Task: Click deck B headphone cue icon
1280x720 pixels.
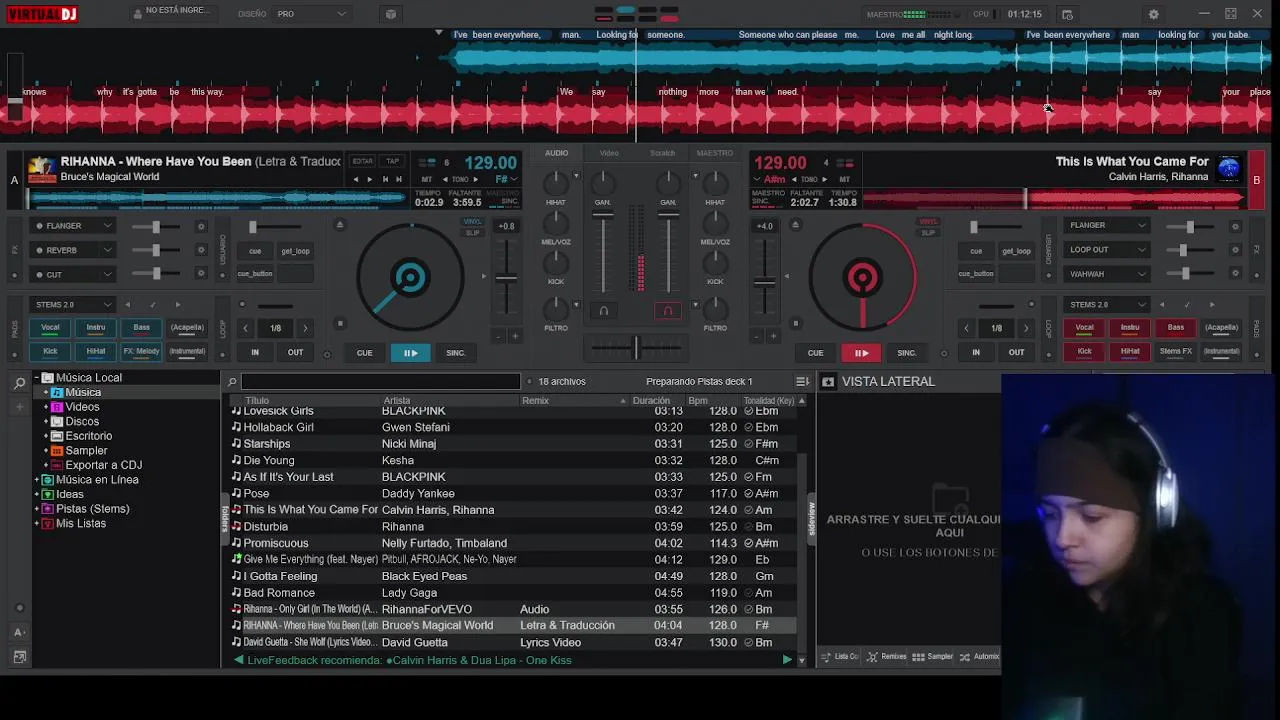Action: point(668,311)
